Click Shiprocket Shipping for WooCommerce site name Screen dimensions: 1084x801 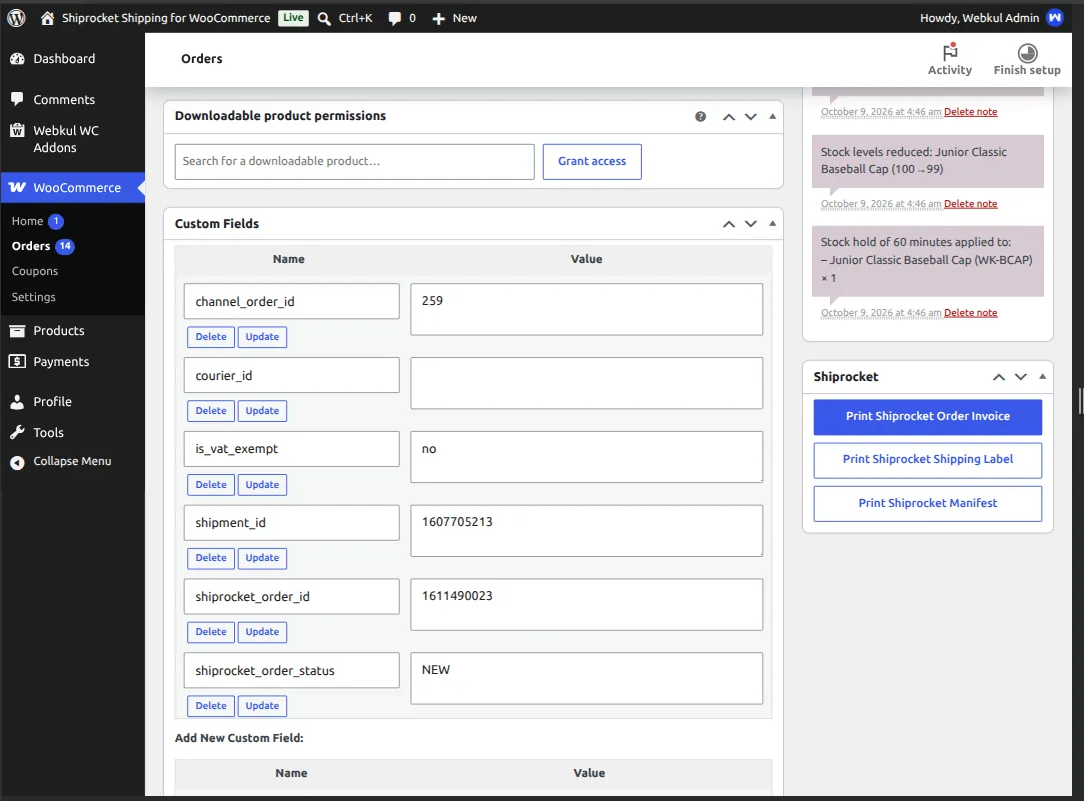(166, 18)
